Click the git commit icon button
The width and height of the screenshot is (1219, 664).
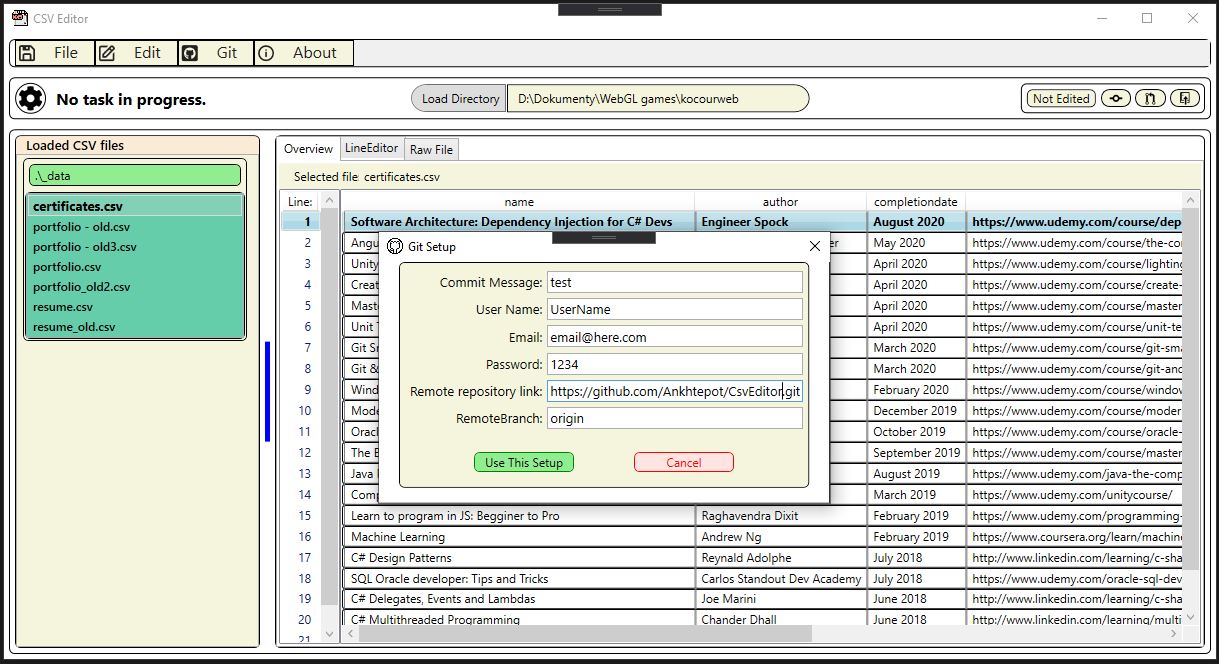coord(1115,98)
